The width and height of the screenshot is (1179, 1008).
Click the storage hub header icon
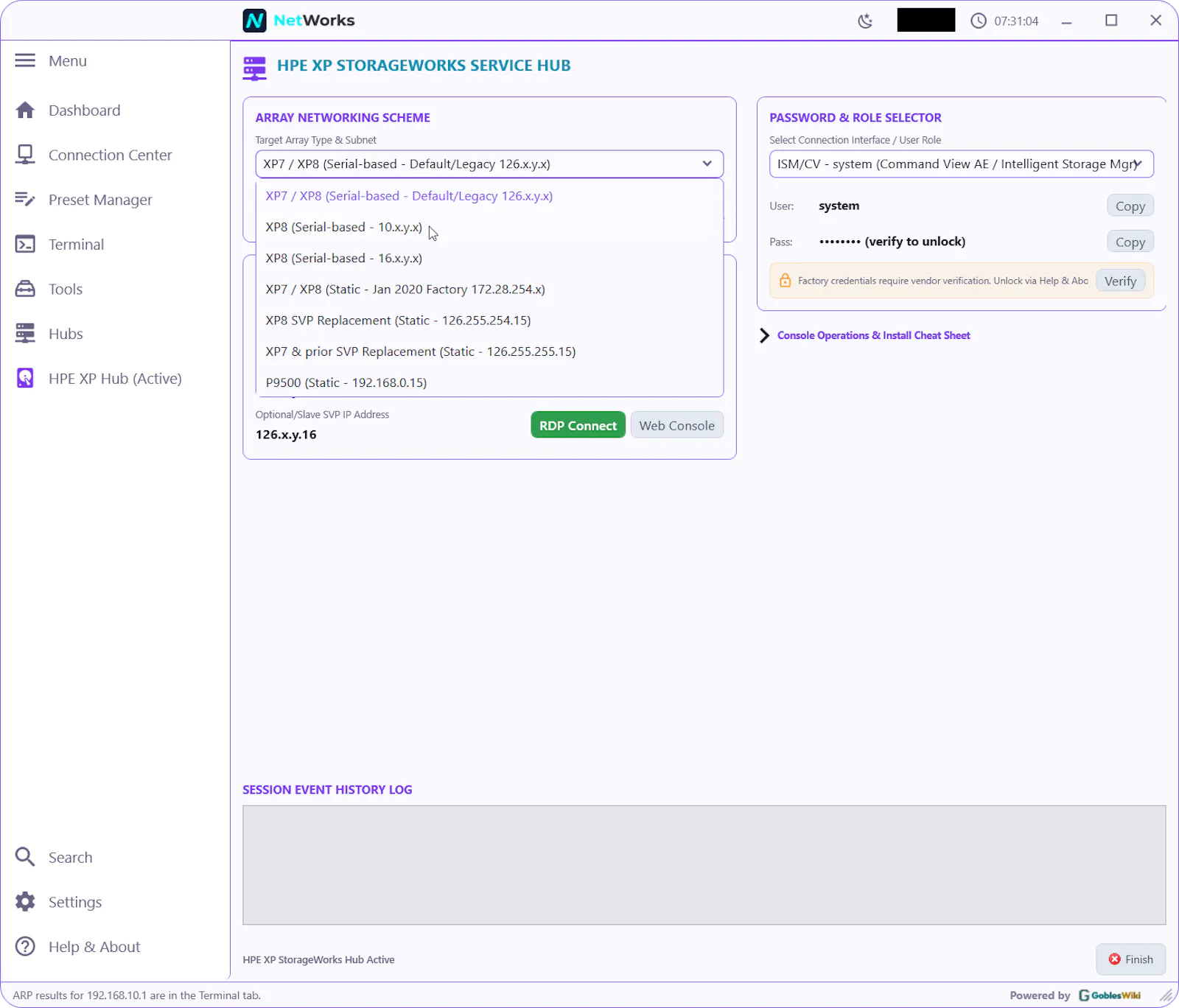[x=254, y=68]
